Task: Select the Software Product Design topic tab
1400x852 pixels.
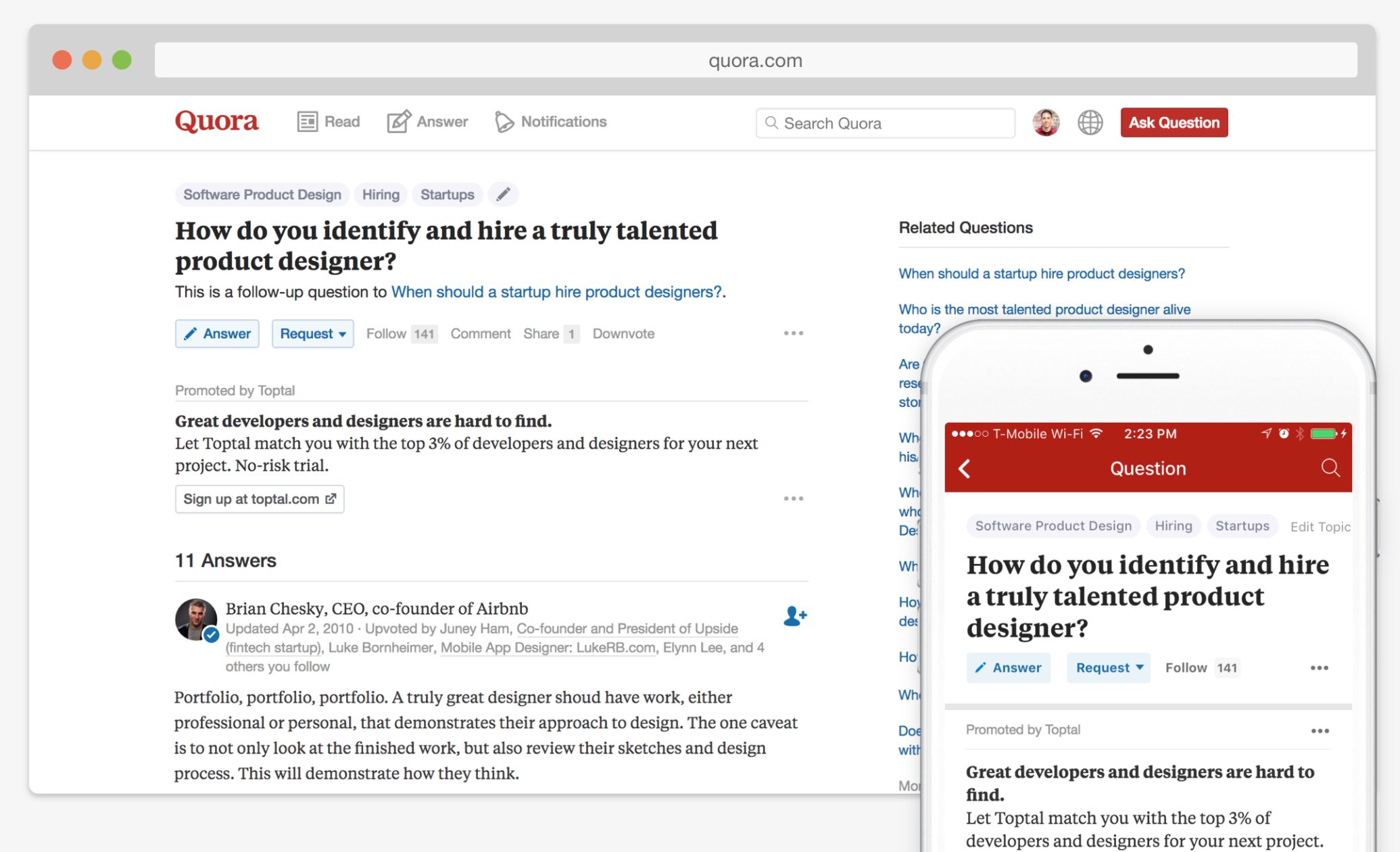Action: (x=262, y=194)
